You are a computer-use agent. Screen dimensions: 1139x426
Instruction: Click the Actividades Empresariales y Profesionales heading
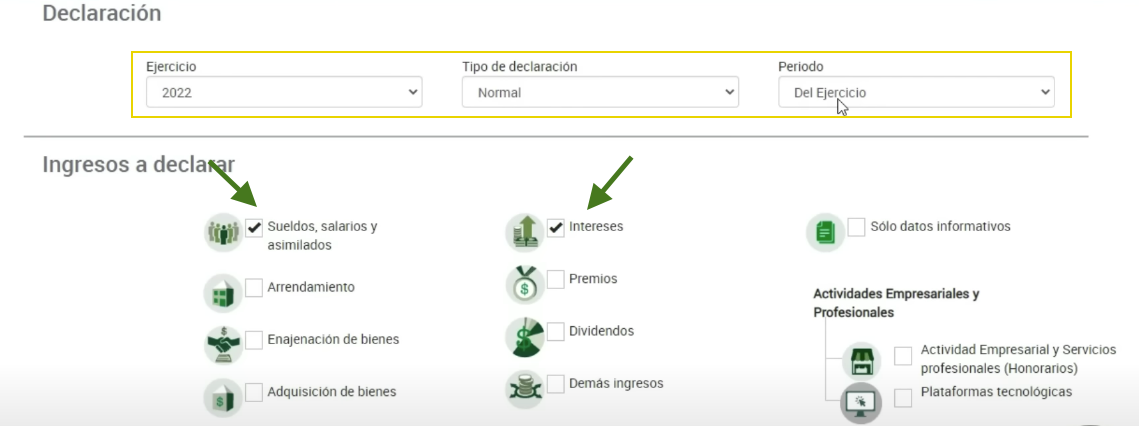click(896, 303)
